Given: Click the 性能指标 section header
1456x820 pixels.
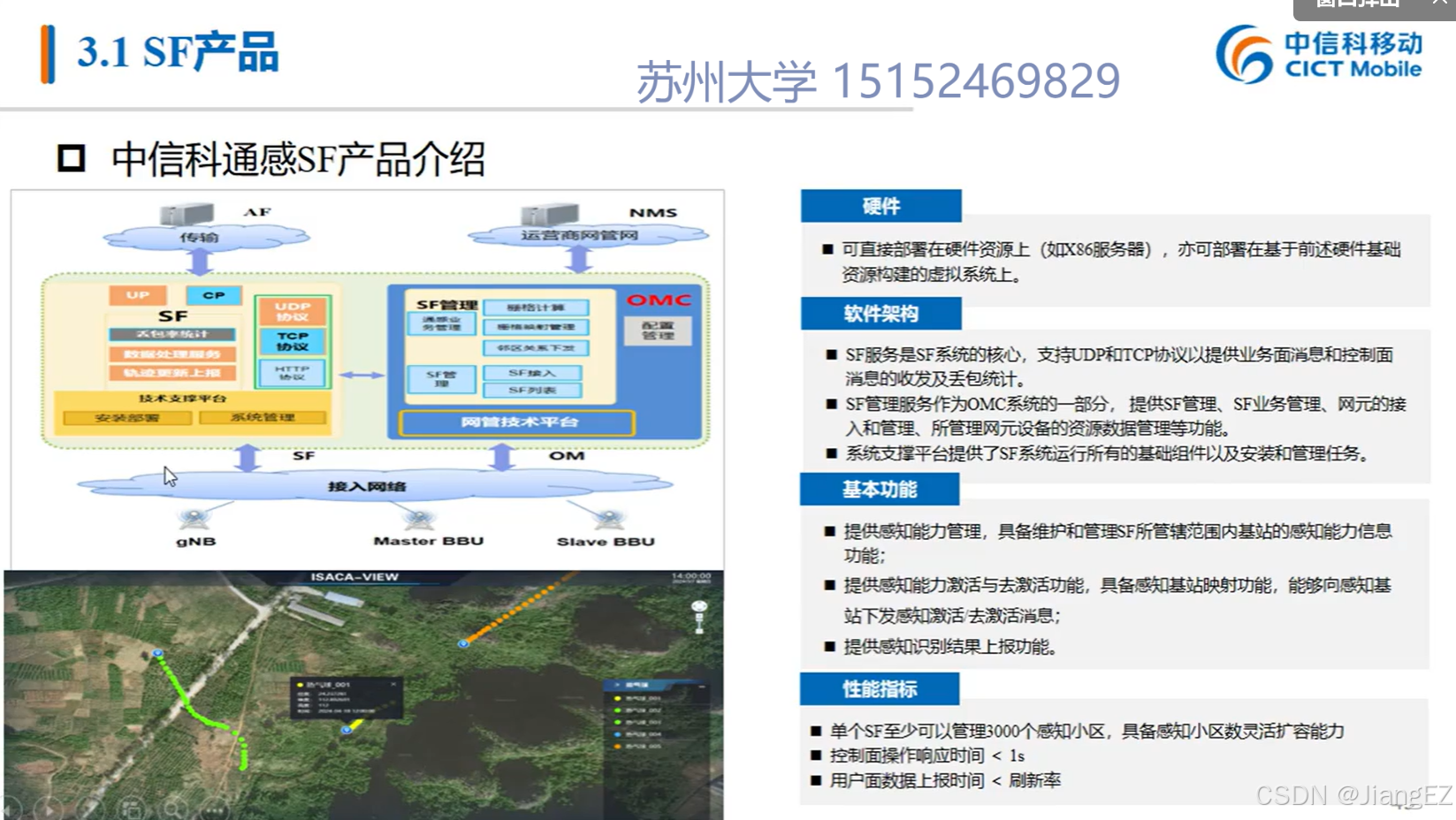Looking at the screenshot, I should (880, 689).
